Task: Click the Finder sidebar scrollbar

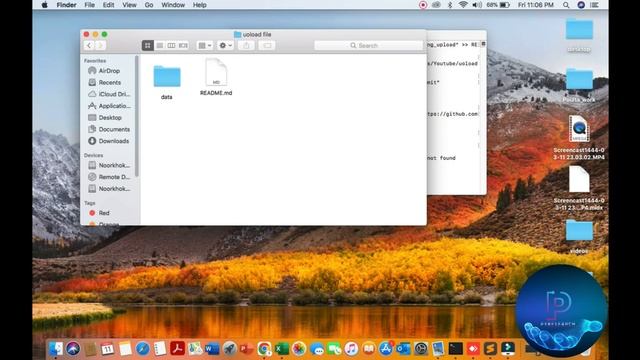Action: tap(136, 116)
